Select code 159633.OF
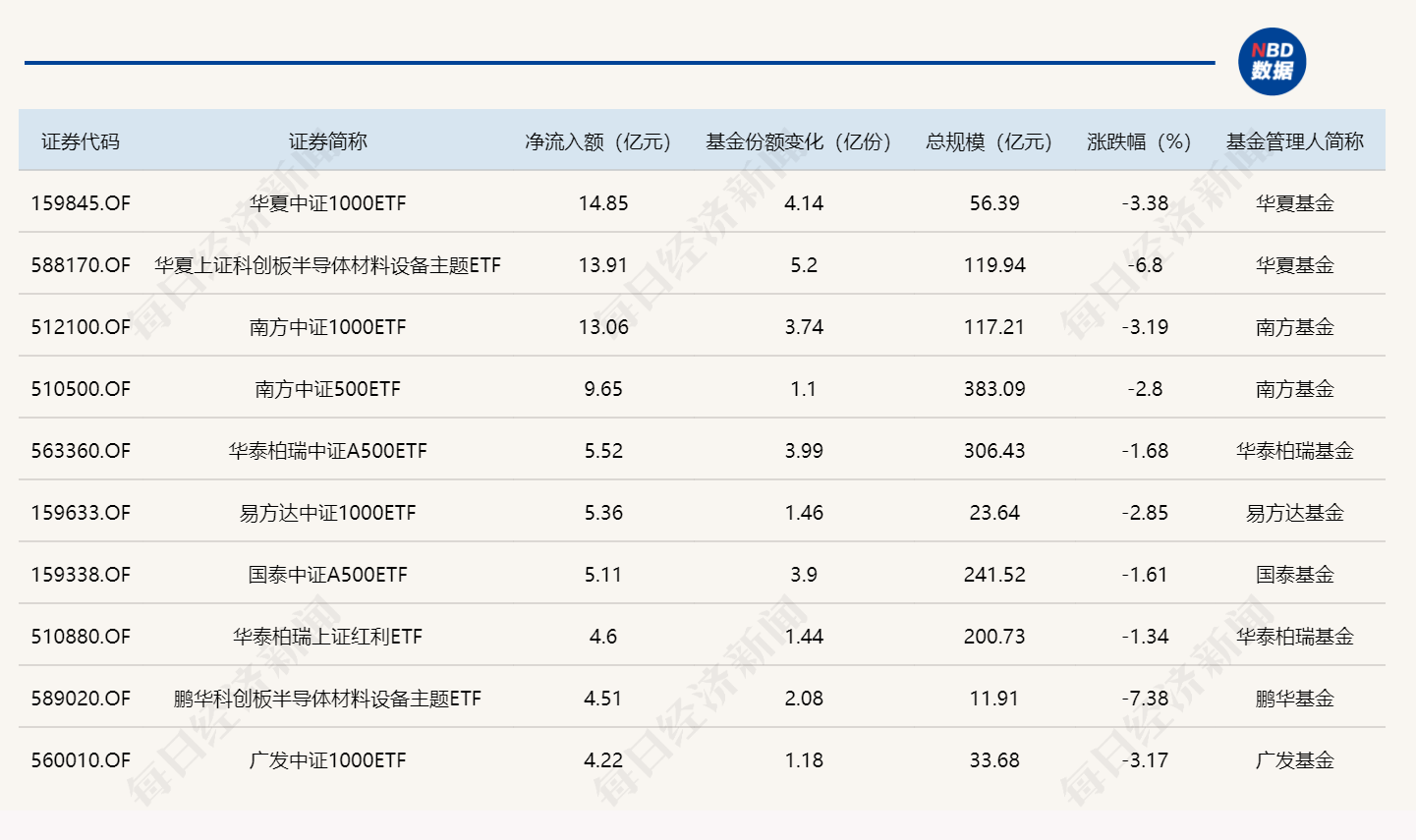Screen dimensions: 1416x840 point(81,513)
